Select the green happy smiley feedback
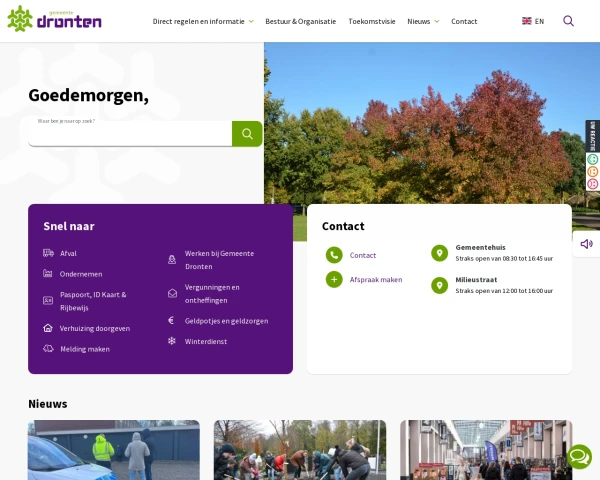Viewport: 600px width, 480px height. pos(592,159)
